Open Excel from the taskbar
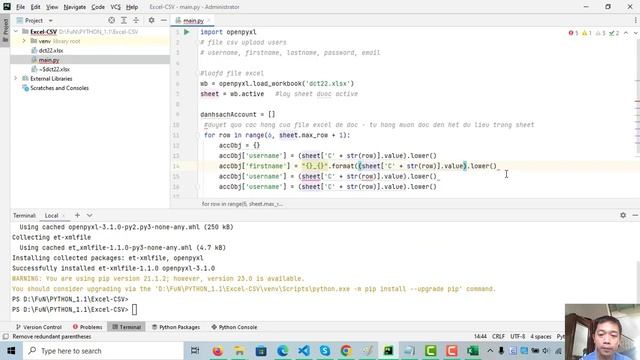 (473, 351)
